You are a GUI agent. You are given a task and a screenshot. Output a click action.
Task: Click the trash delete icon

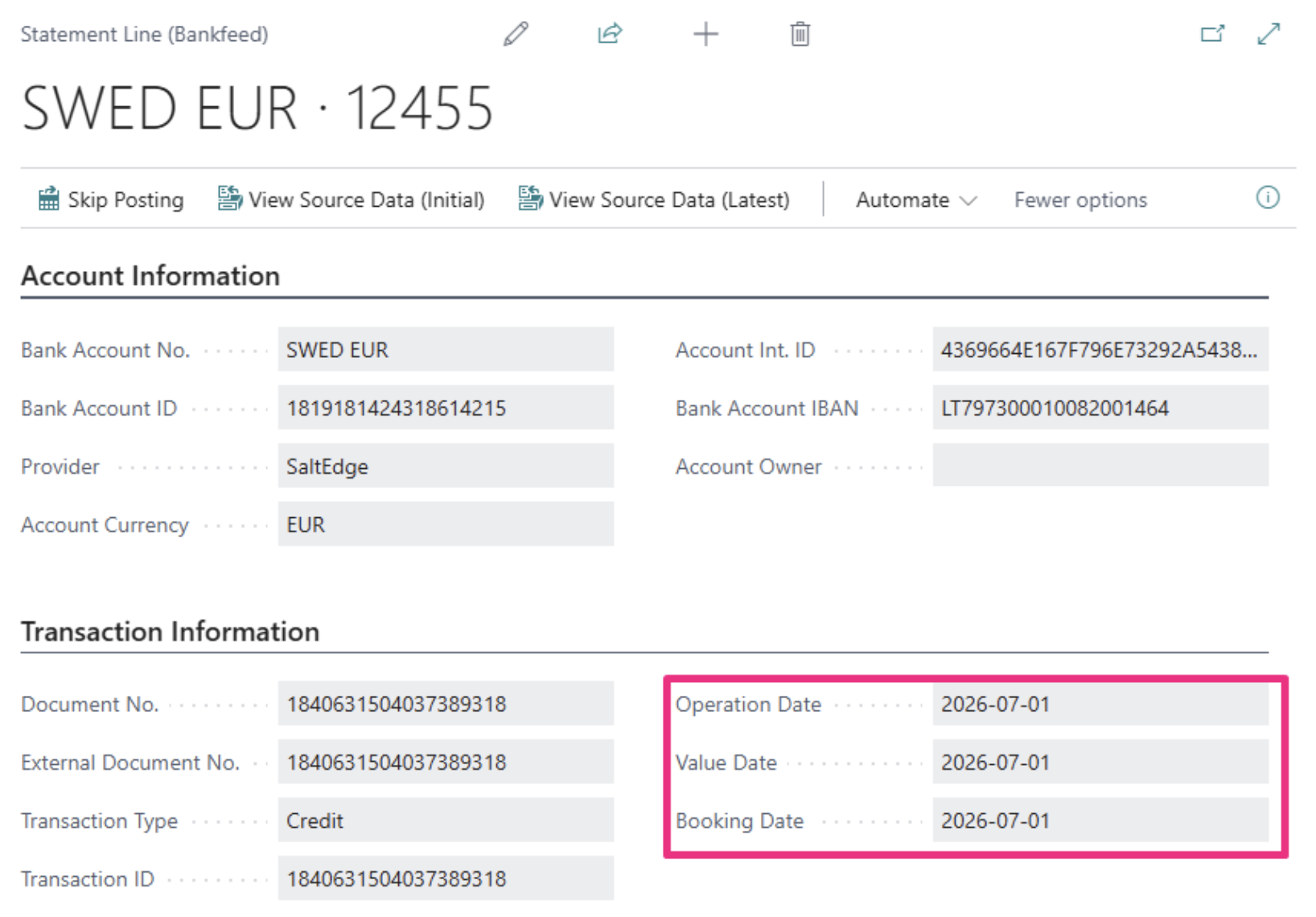[x=800, y=34]
